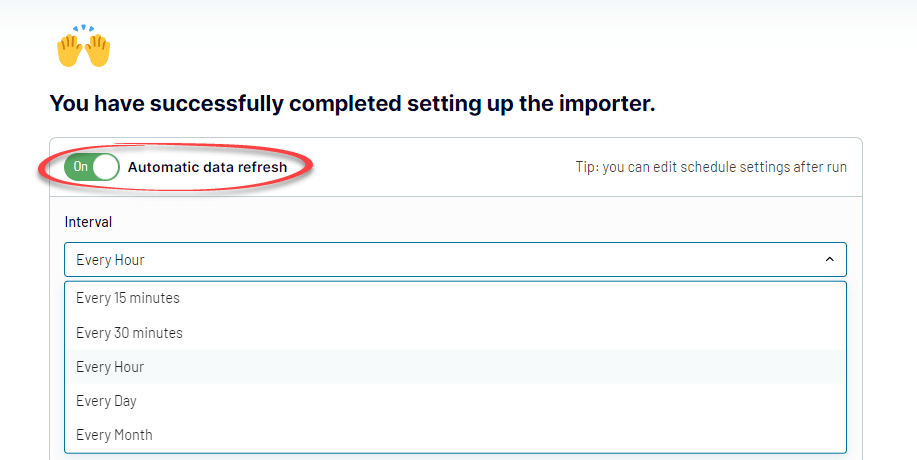The width and height of the screenshot is (917, 460).
Task: Click the word "importer" in the heading
Action: pyautogui.click(x=606, y=103)
